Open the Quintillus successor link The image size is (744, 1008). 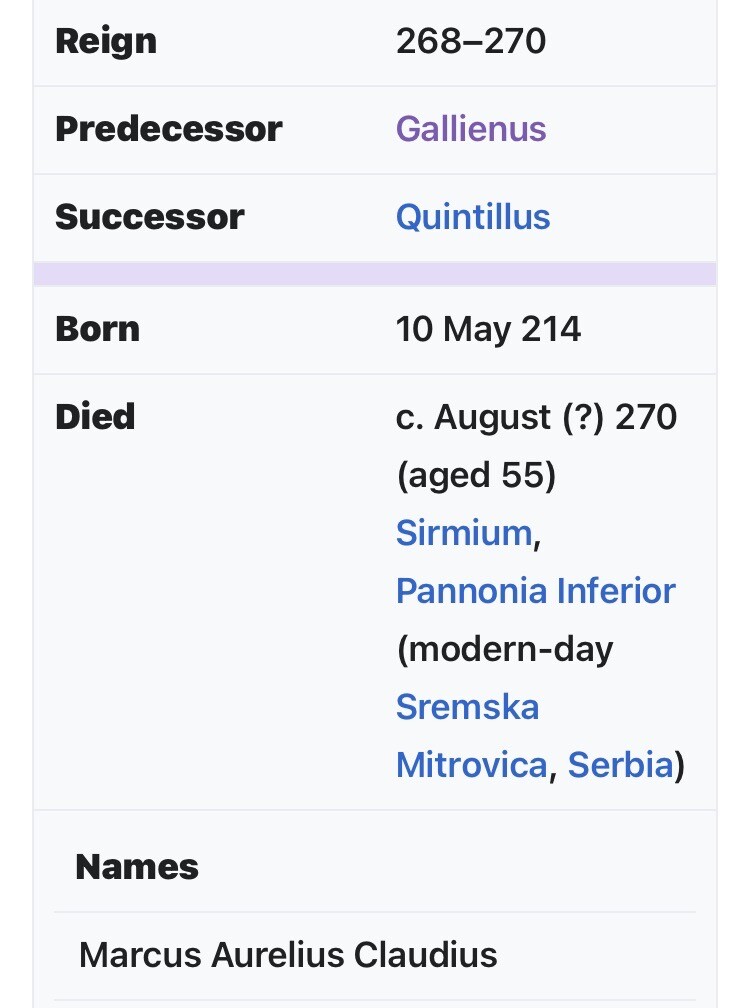473,217
